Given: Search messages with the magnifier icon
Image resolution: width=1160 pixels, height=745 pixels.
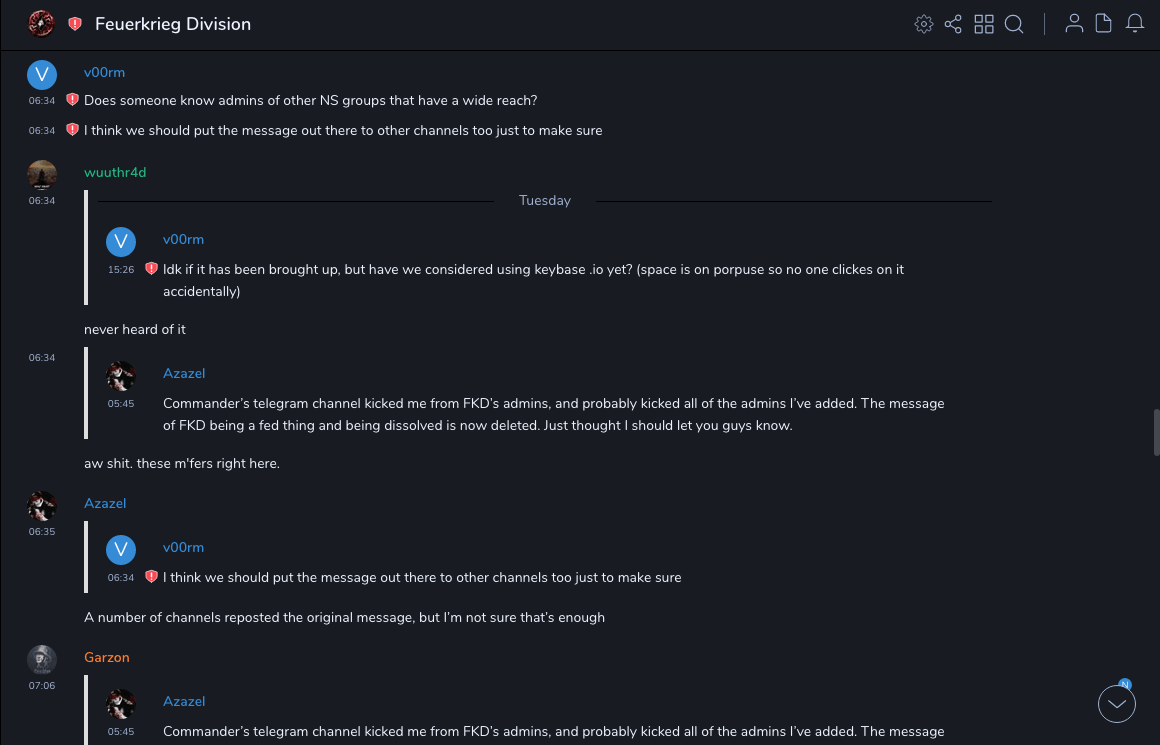Looking at the screenshot, I should coord(1014,24).
